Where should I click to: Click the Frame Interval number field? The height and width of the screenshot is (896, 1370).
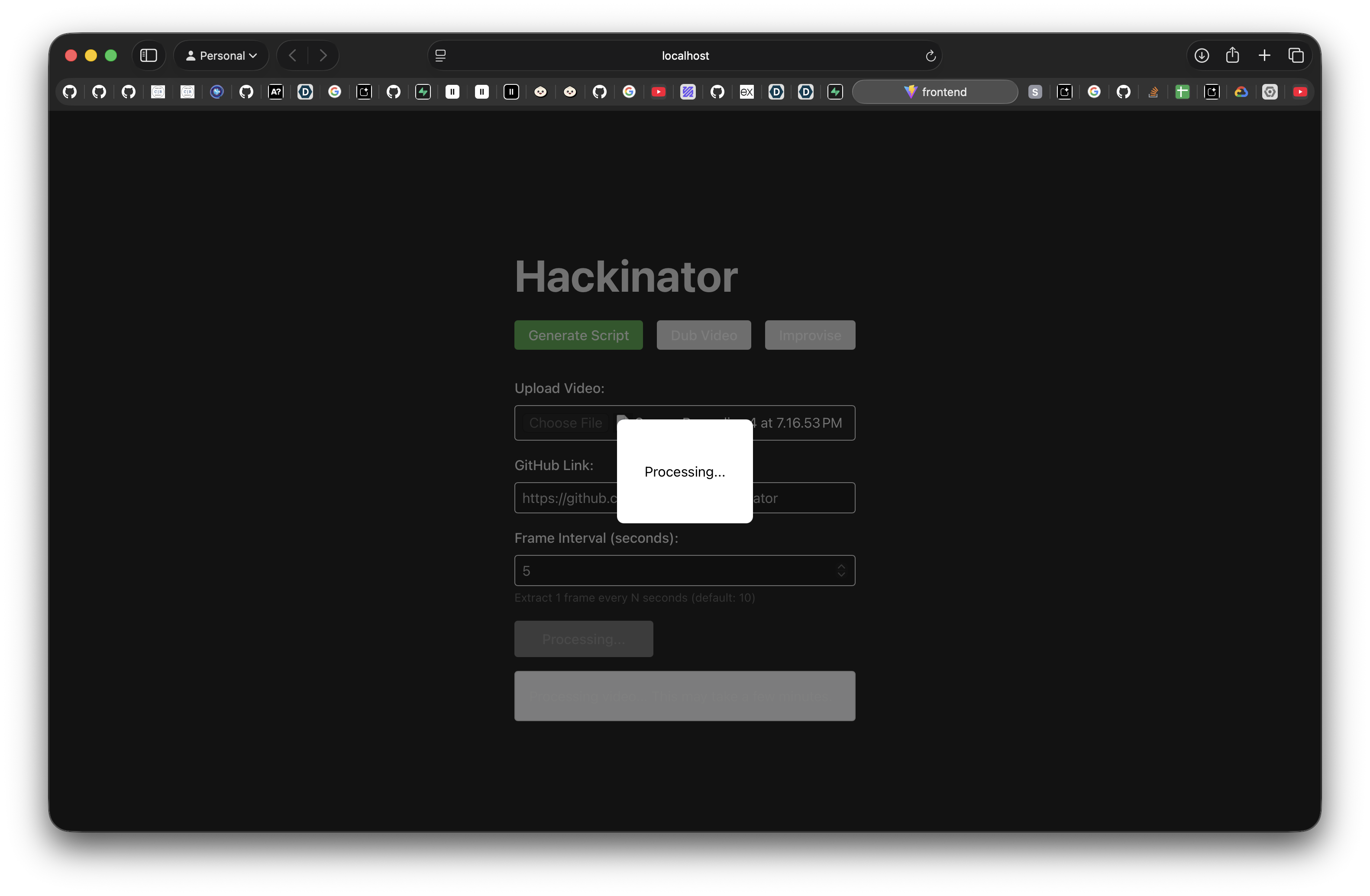(x=673, y=570)
